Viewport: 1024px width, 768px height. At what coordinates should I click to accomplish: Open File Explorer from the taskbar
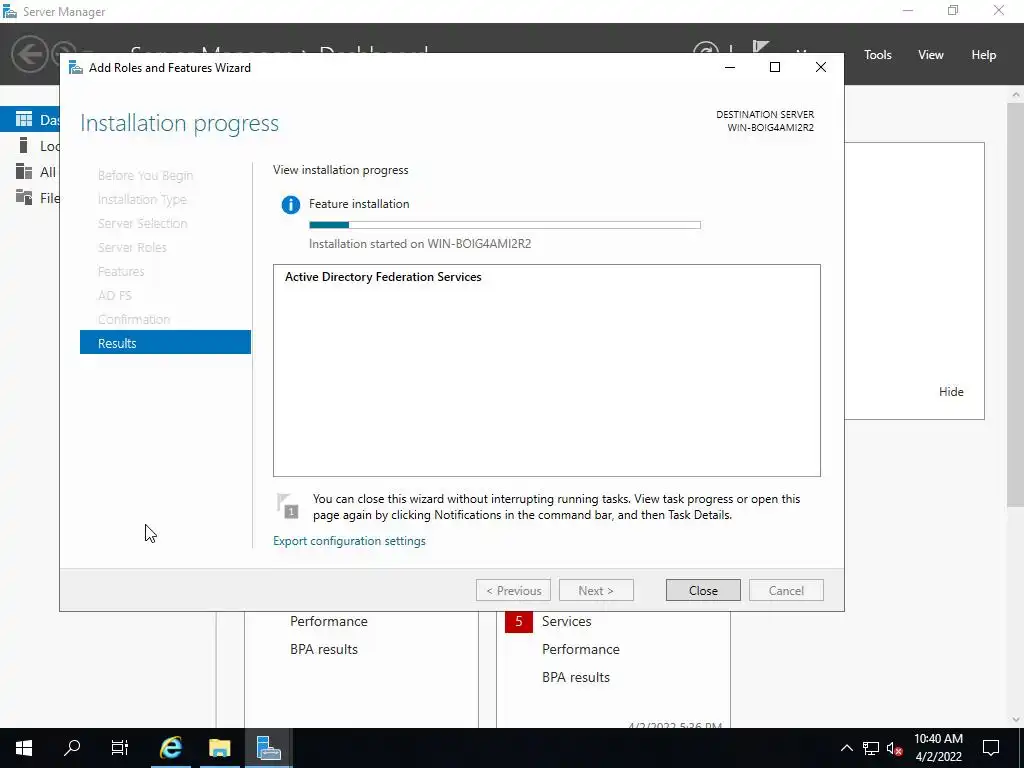click(219, 748)
